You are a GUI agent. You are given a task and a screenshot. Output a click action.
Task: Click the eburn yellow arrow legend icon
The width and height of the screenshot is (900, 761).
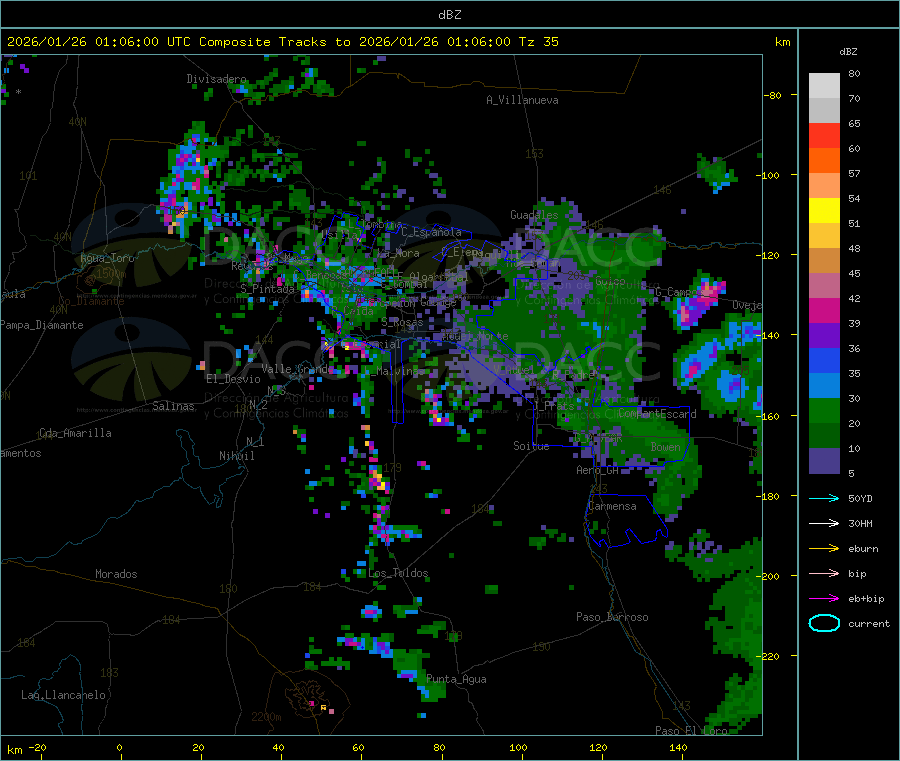pyautogui.click(x=824, y=548)
